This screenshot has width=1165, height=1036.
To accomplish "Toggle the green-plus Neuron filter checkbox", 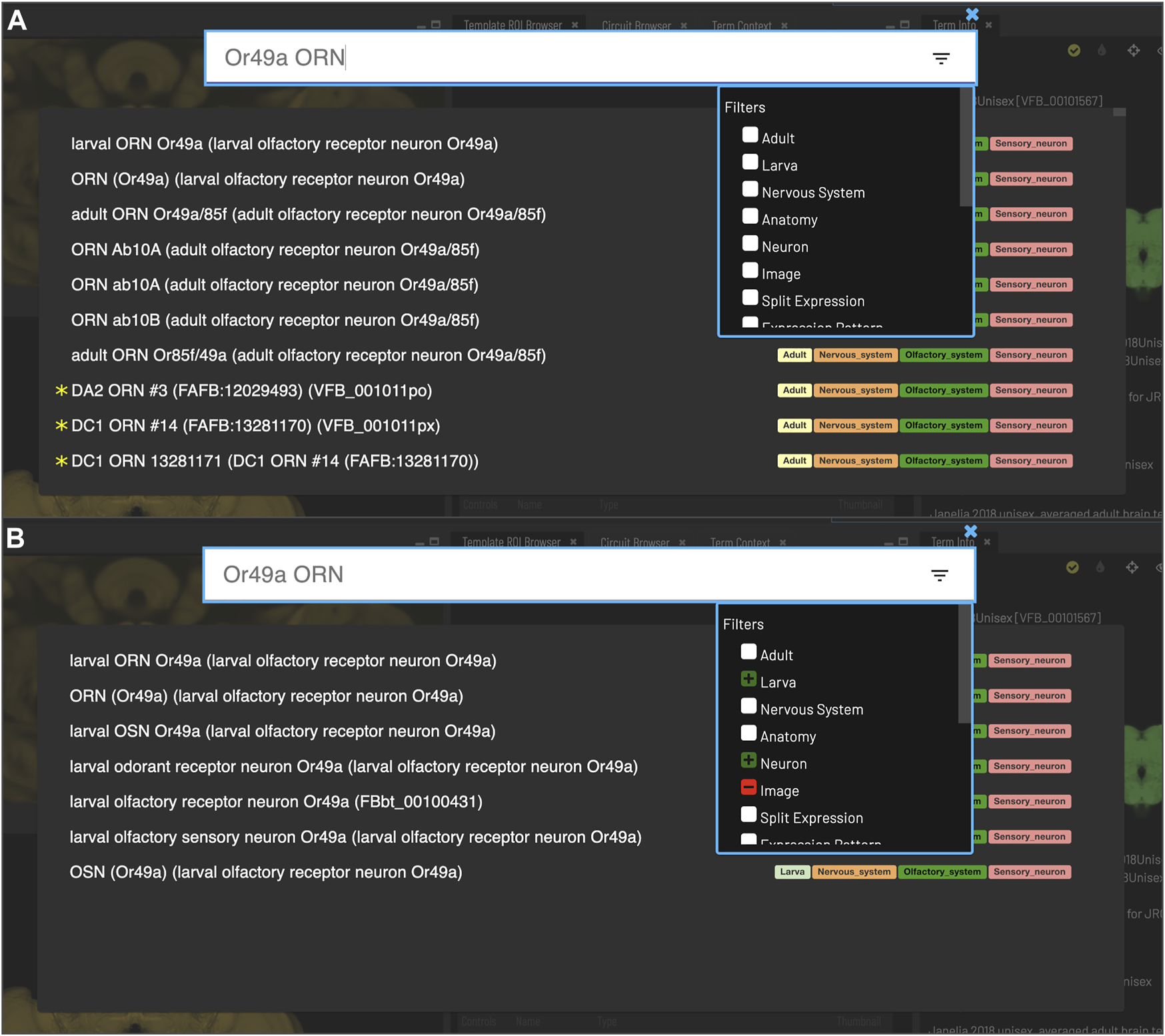I will [748, 761].
